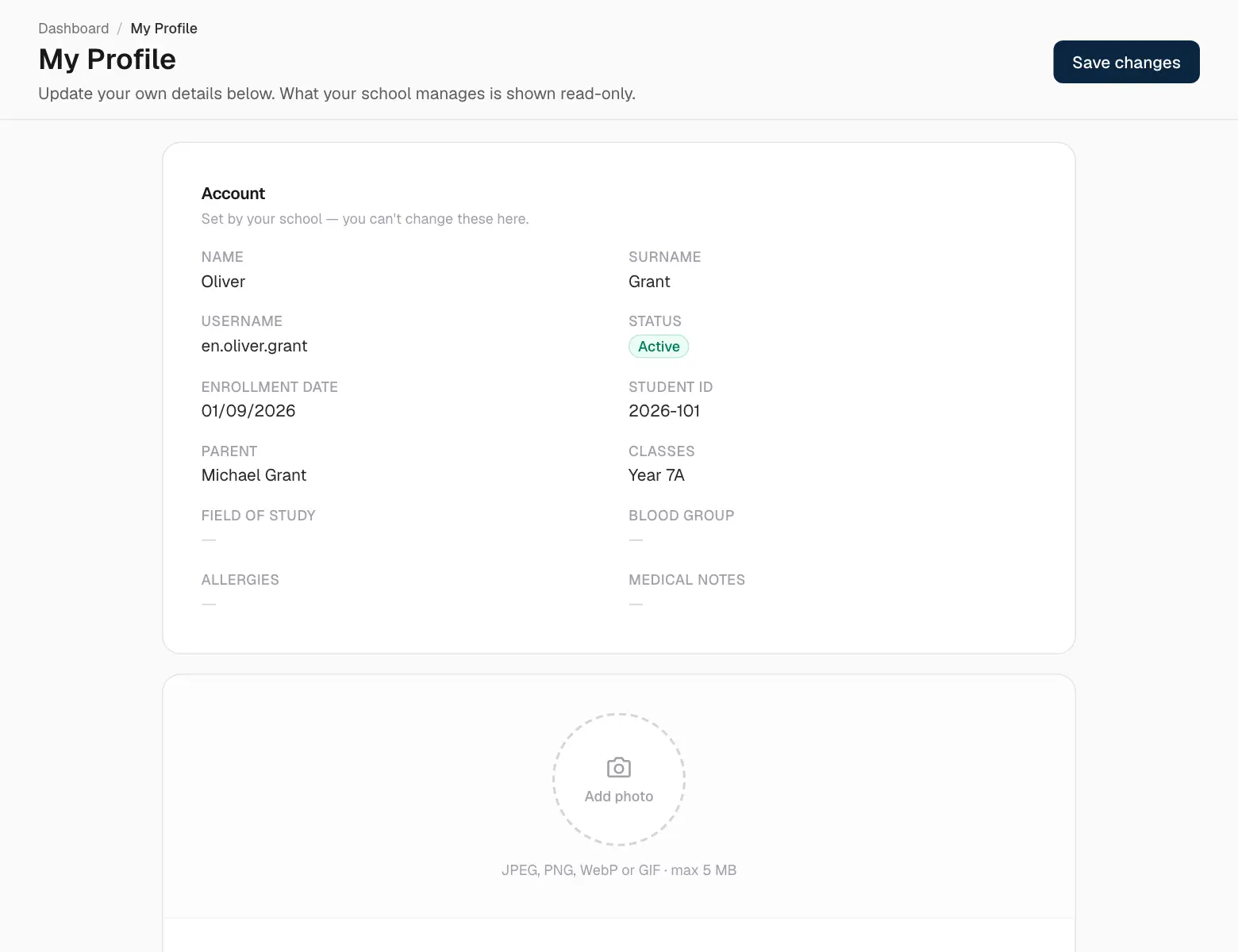Open the Dashboard breadcrumb link
The height and width of the screenshot is (952, 1238).
(74, 29)
